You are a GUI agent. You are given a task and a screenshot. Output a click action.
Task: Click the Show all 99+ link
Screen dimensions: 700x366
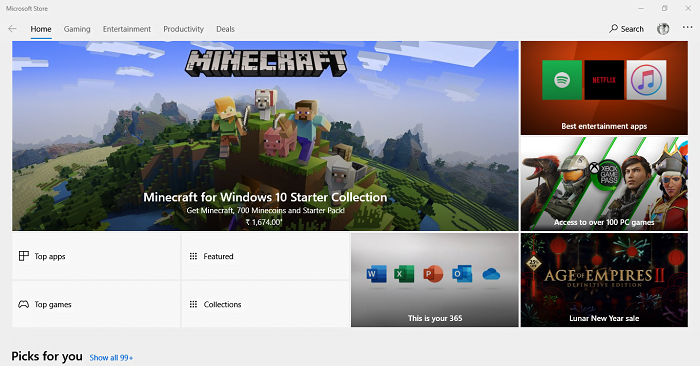tap(111, 358)
